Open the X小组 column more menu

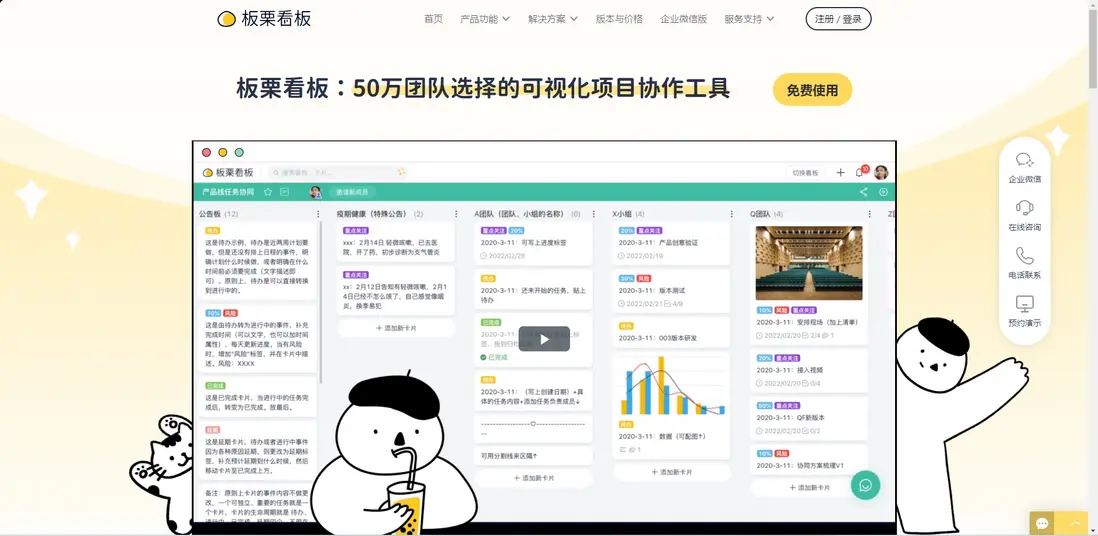click(731, 214)
